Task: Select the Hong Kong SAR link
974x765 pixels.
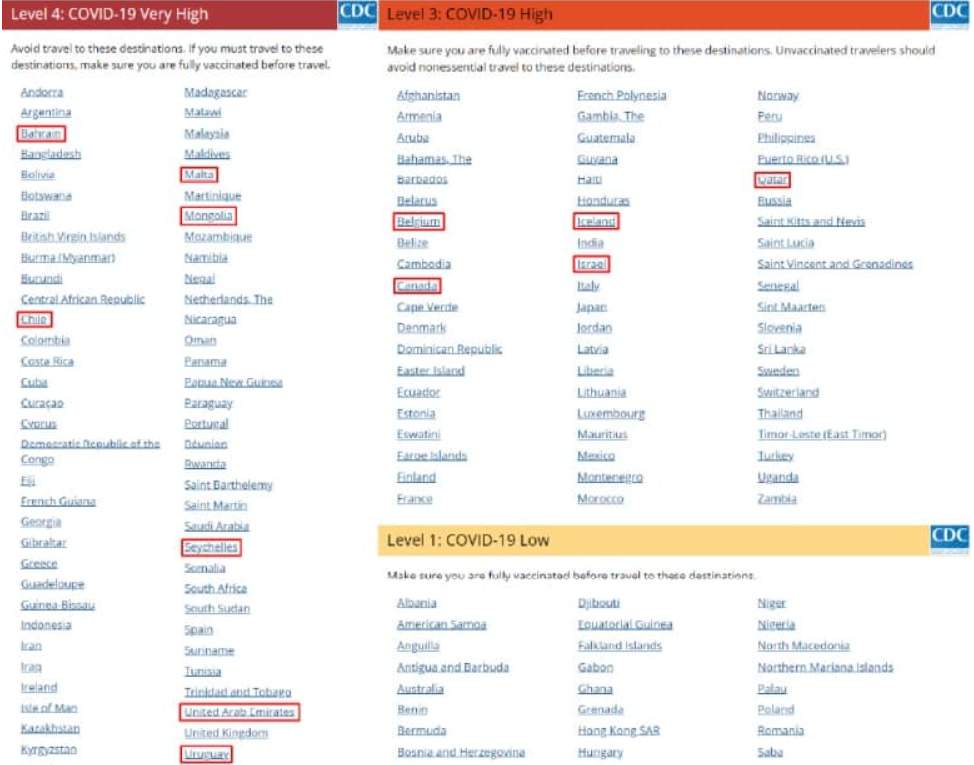Action: tap(618, 731)
